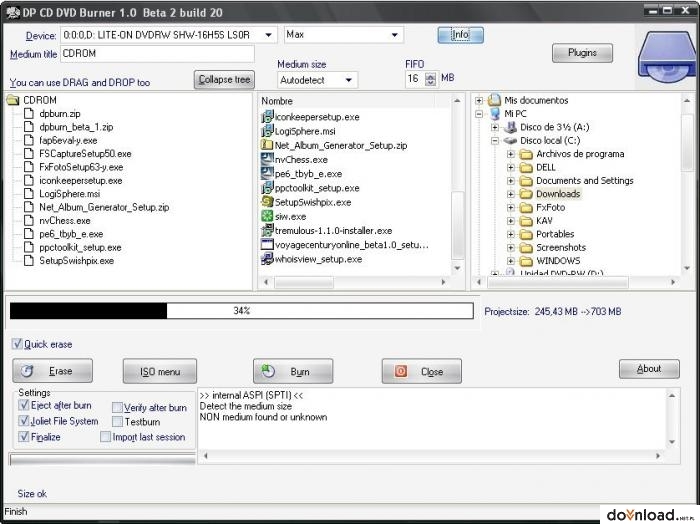Click the floppy drive A: icon

[x=510, y=127]
